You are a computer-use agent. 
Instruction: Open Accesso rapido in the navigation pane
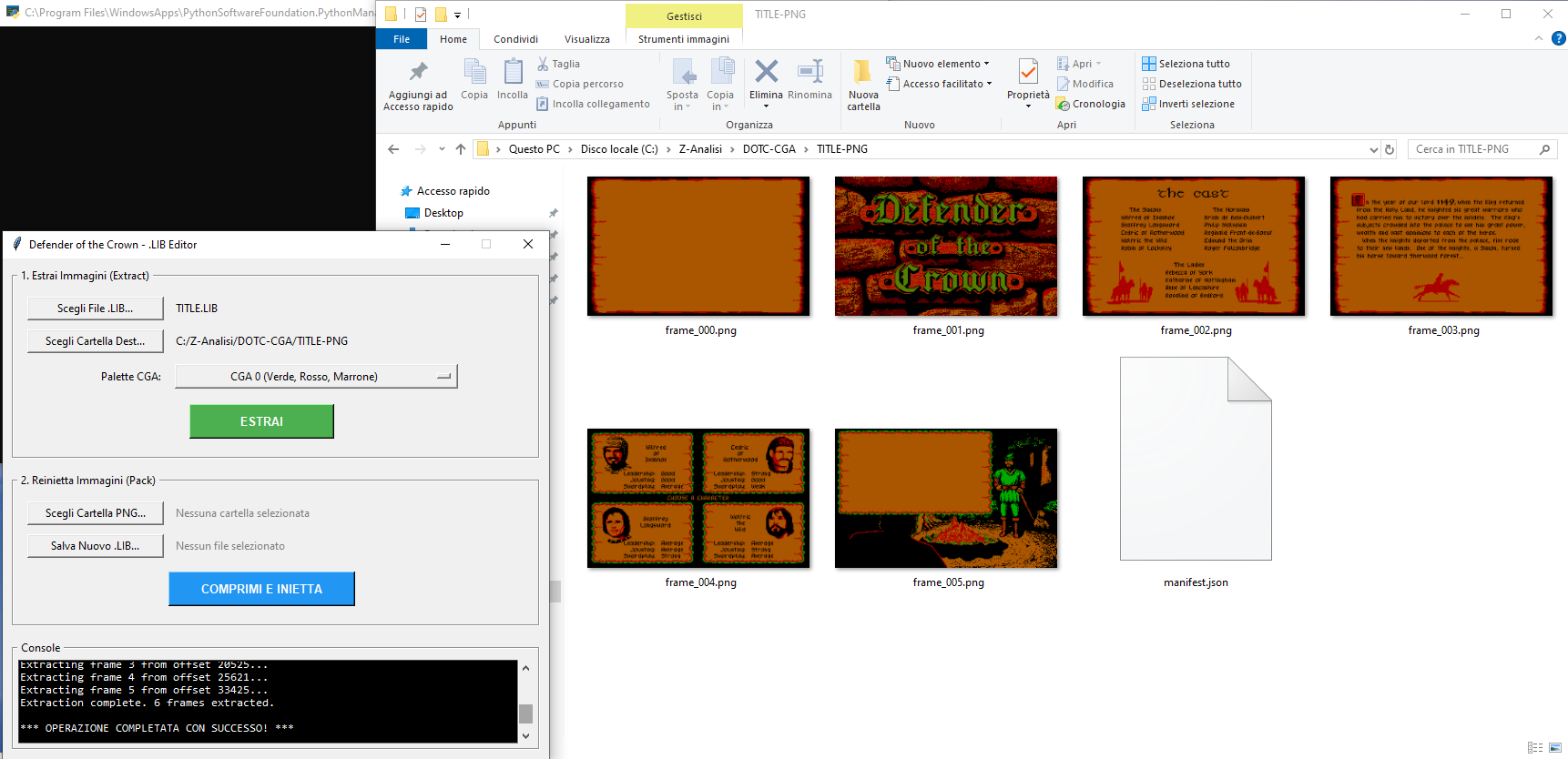(x=453, y=191)
